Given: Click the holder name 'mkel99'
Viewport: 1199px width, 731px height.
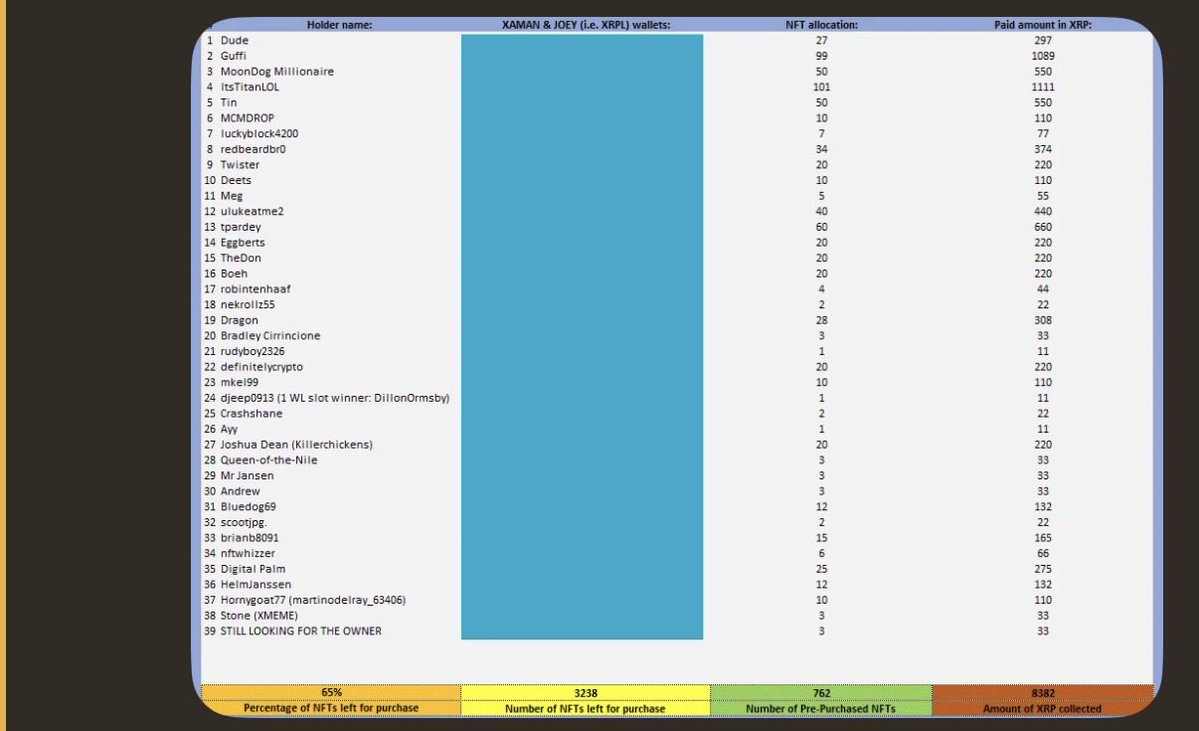Looking at the screenshot, I should [x=239, y=382].
